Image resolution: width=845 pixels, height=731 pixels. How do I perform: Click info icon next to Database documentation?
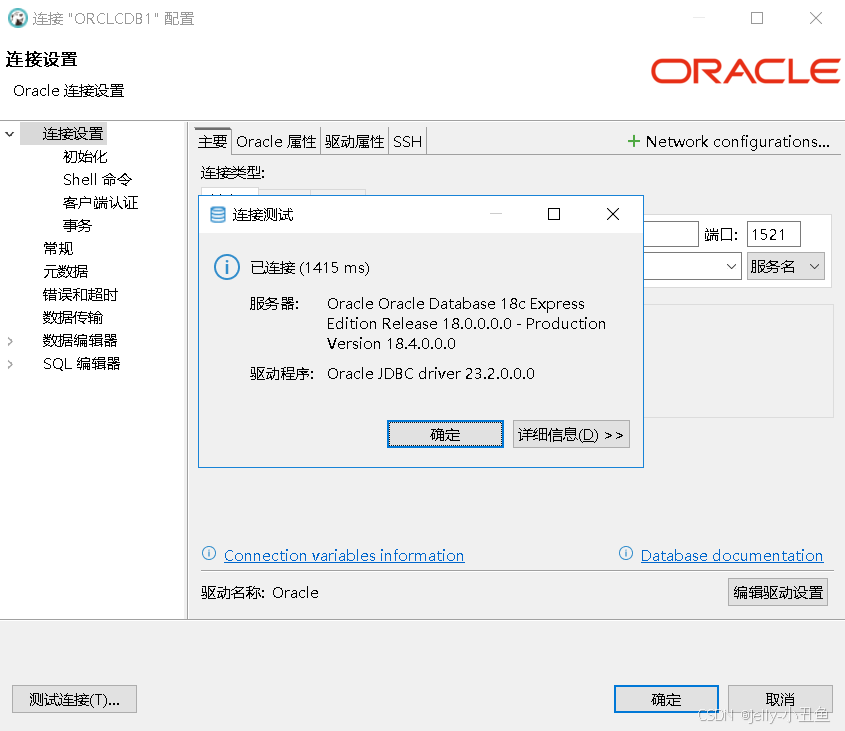[x=626, y=553]
